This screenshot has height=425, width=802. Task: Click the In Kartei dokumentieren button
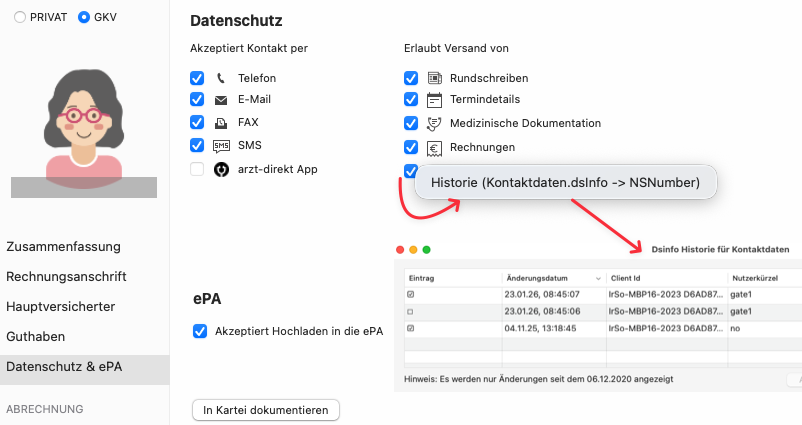pyautogui.click(x=266, y=410)
